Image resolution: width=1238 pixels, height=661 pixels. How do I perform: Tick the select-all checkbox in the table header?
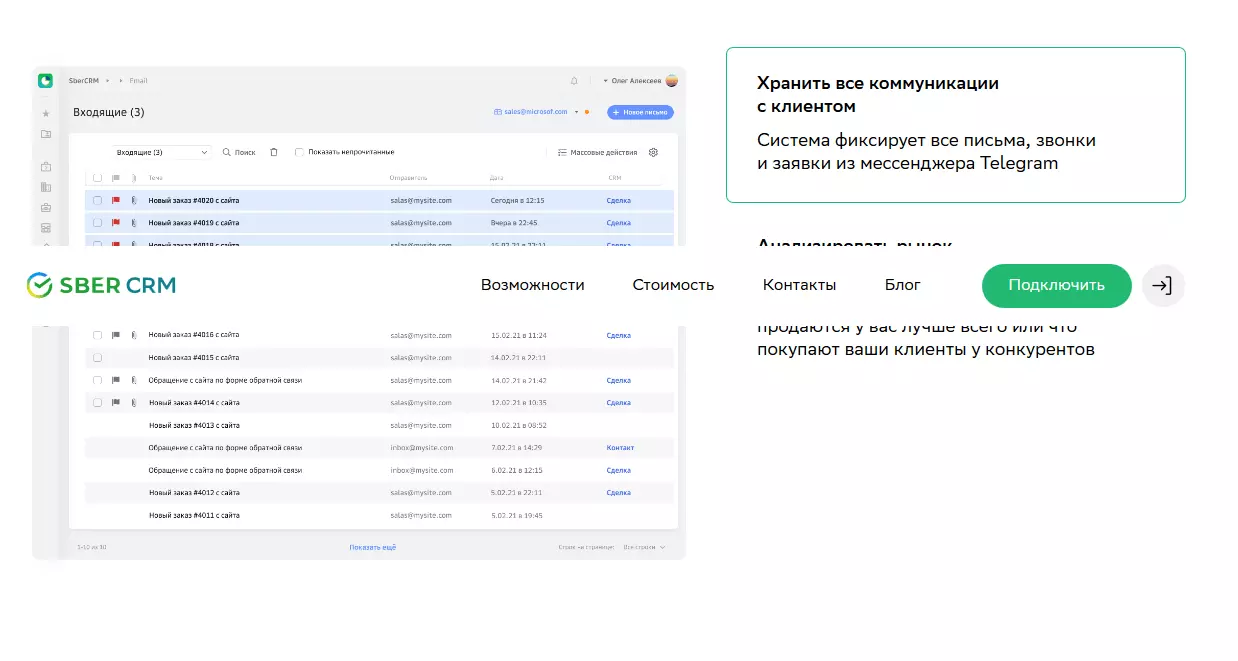tap(97, 178)
